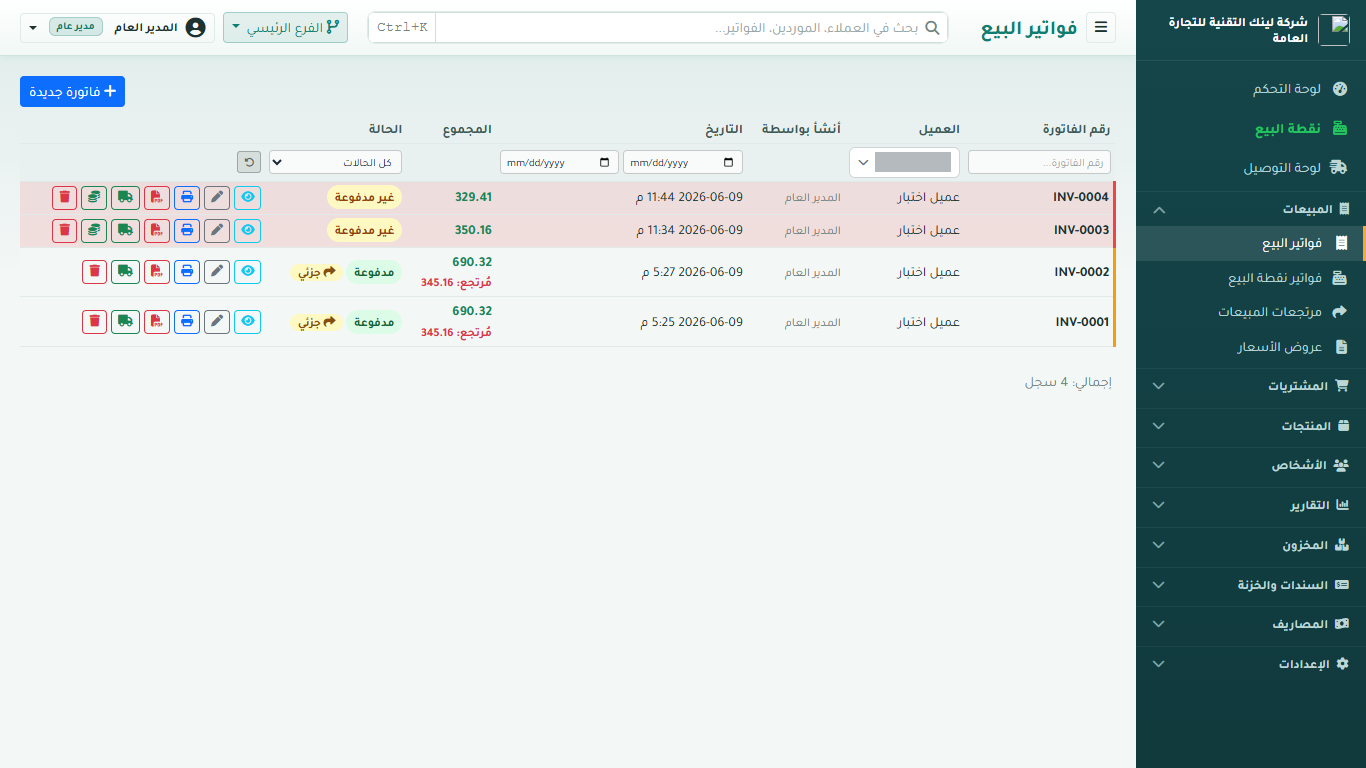Open delivery truck action for INV-0002
Viewport: 1366px width, 768px height.
point(125,271)
